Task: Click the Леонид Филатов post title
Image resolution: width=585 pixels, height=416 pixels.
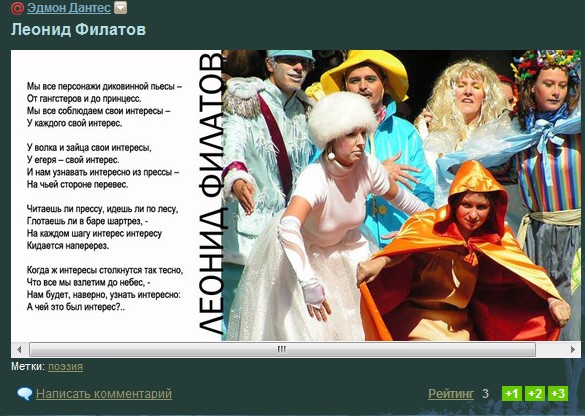Action: 78,29
